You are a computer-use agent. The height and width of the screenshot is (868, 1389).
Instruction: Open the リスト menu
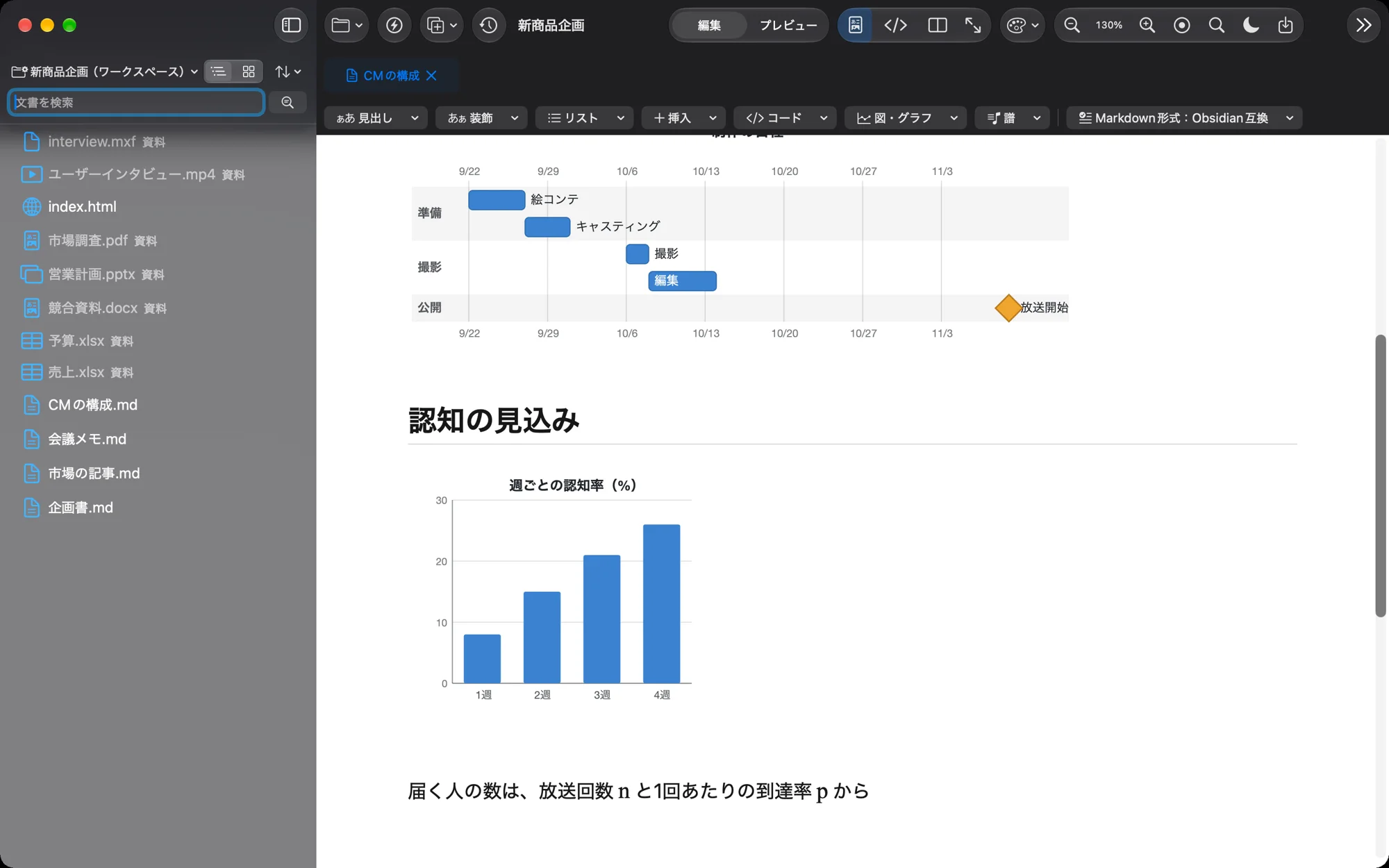pos(585,118)
